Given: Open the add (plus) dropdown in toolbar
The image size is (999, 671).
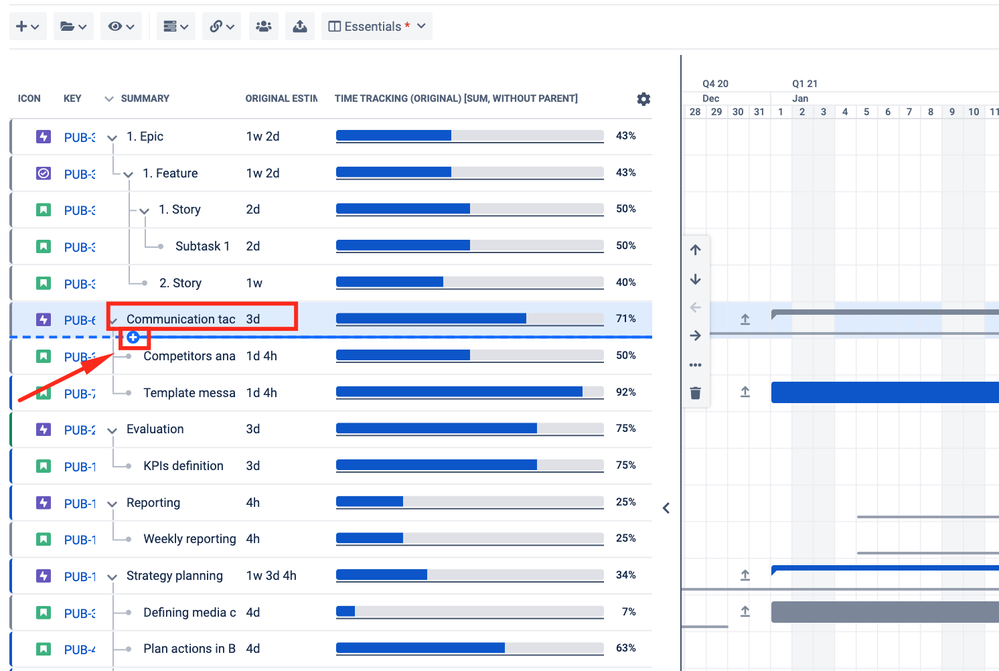Looking at the screenshot, I should (27, 27).
